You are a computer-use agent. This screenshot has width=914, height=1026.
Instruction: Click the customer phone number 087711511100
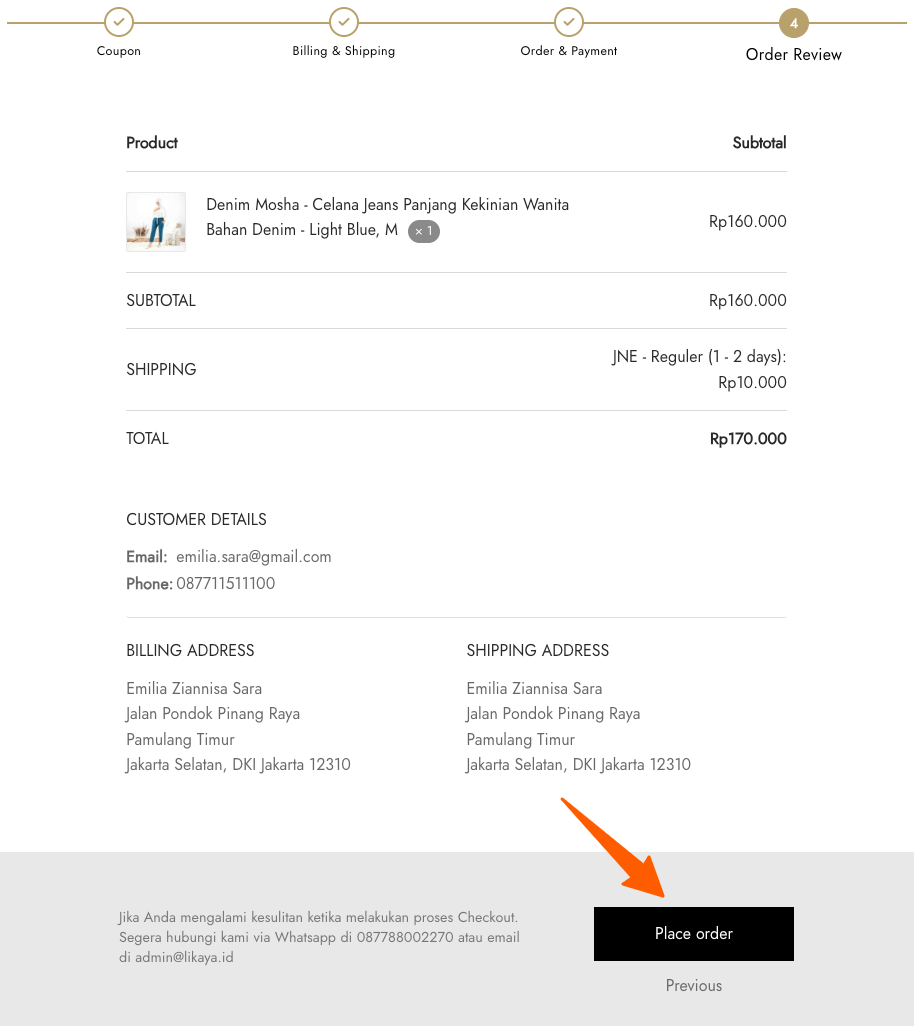(x=225, y=584)
